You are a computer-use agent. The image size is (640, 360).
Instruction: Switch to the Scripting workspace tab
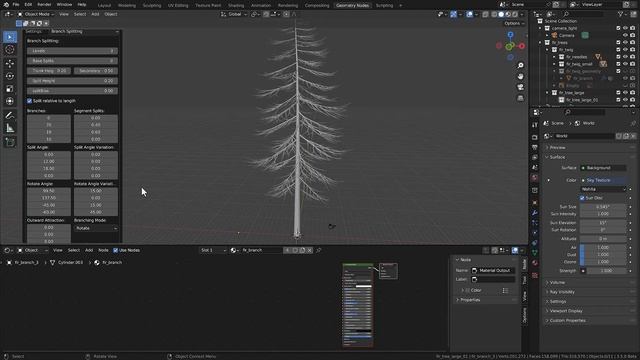click(384, 5)
